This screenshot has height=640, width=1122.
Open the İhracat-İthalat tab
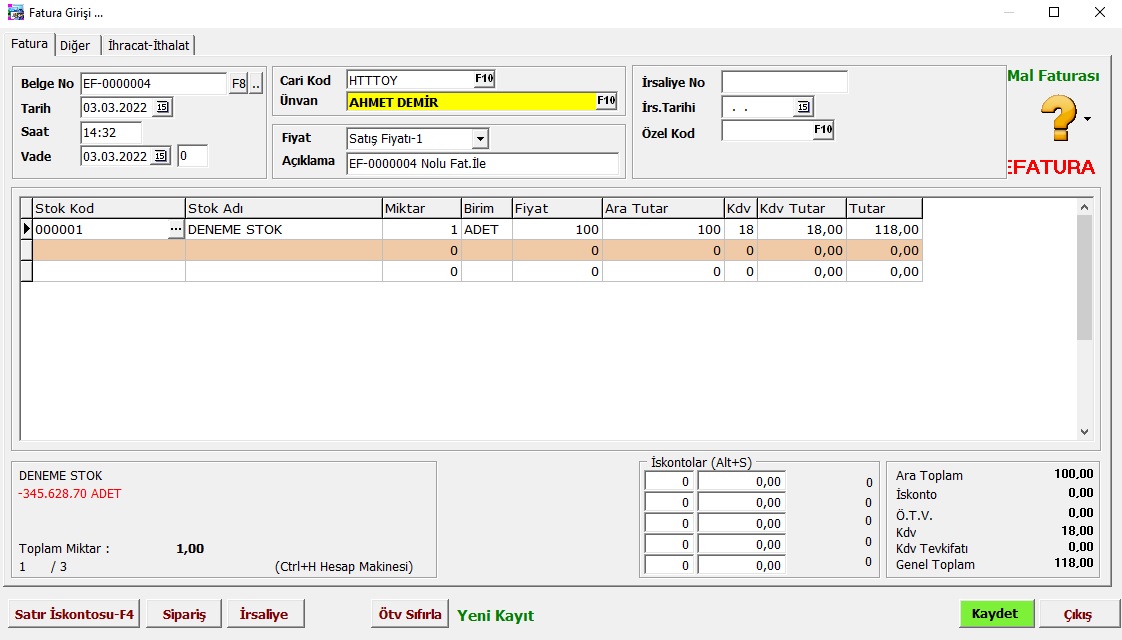[148, 45]
